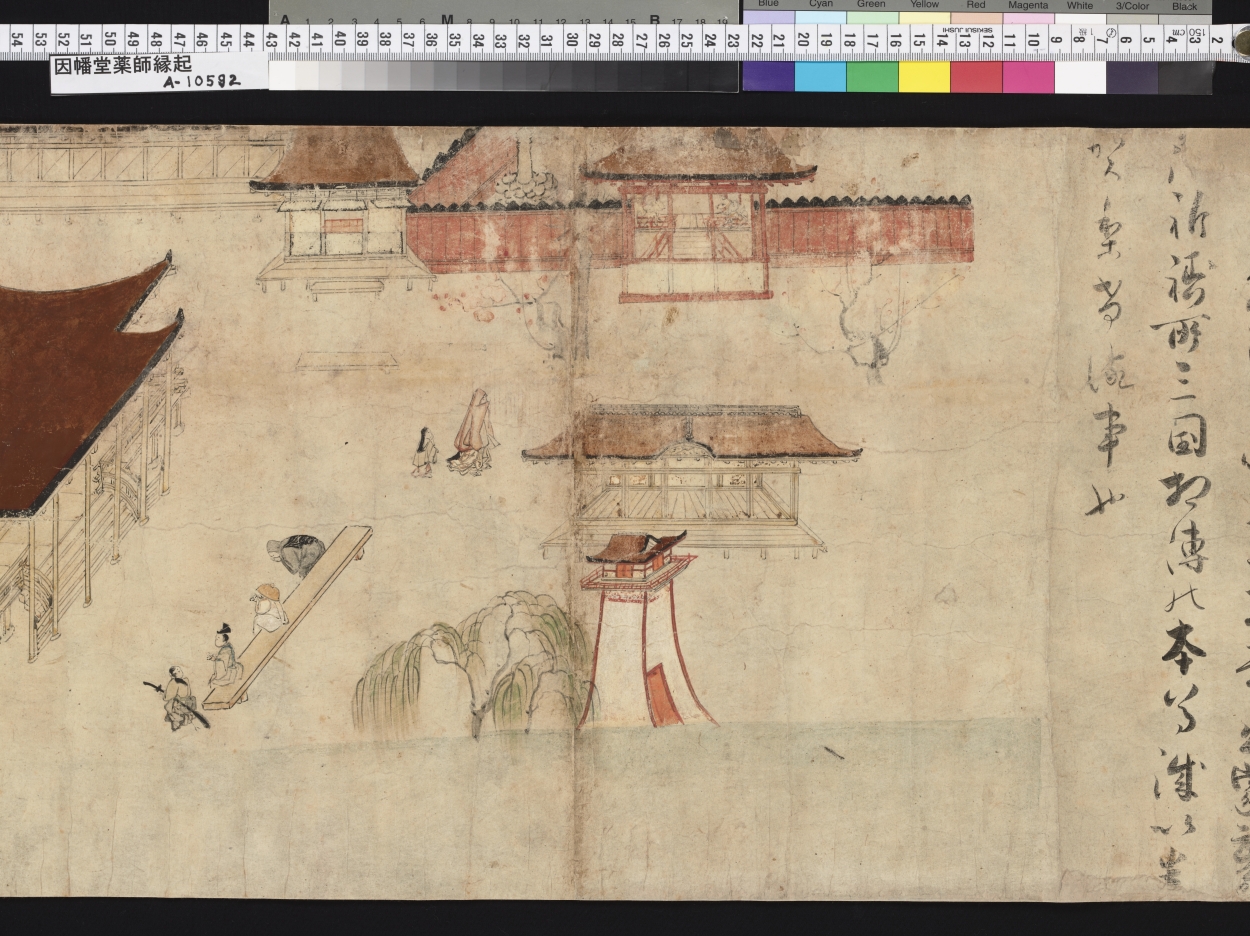Click the Blue color patch on chart
This screenshot has width=1250, height=936.
point(768,76)
